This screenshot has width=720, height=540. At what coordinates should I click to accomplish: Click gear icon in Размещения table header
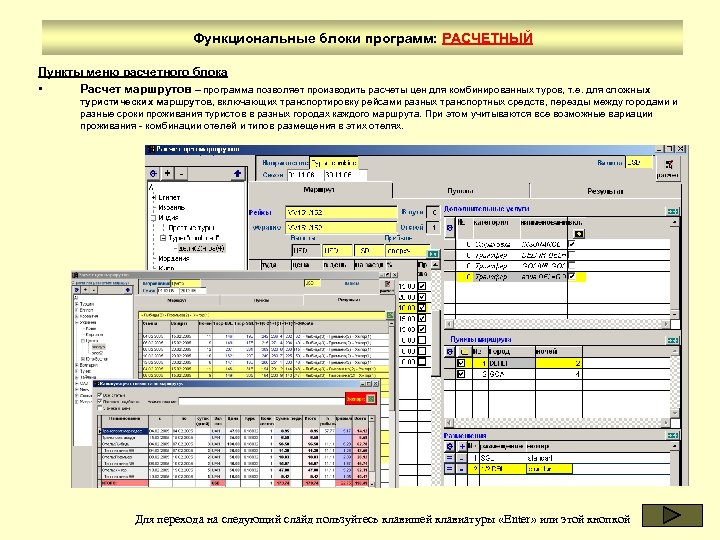click(x=450, y=446)
